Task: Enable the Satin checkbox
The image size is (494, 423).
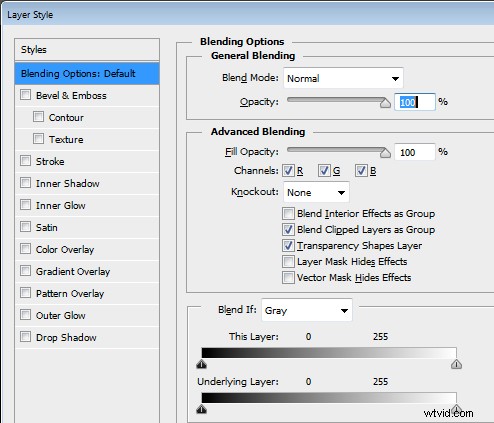Action: (x=25, y=227)
